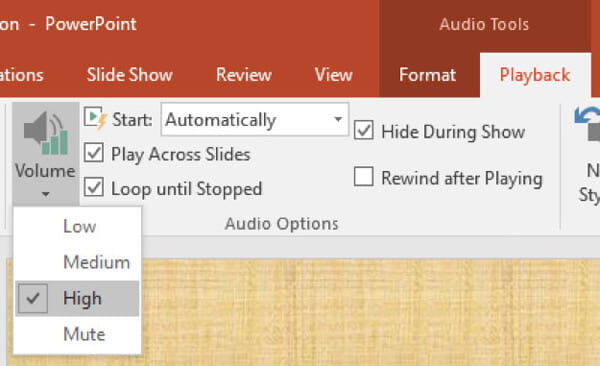Select Low volume option

77,226
